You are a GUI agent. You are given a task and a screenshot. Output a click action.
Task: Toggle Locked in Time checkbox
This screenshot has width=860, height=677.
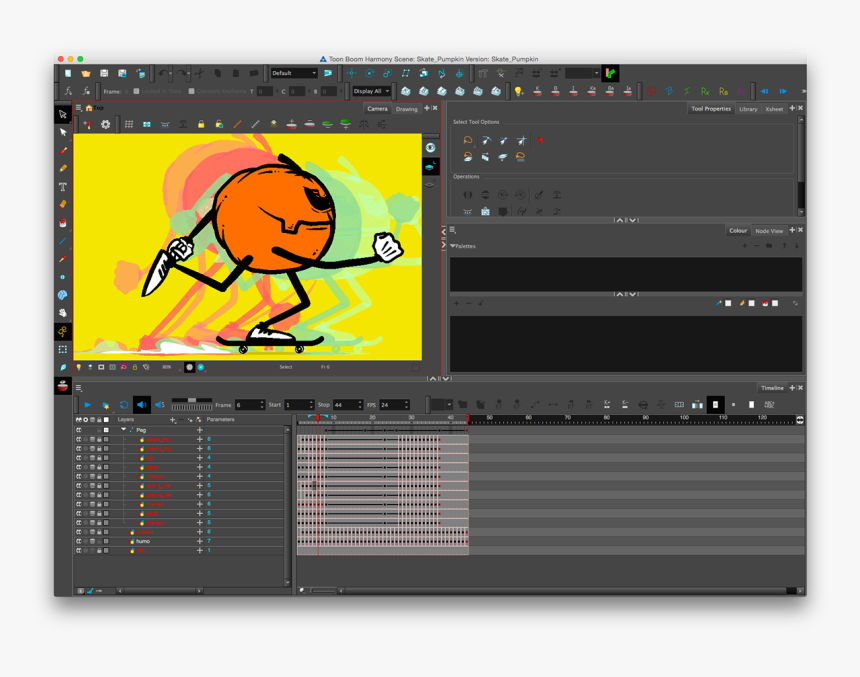click(x=137, y=92)
